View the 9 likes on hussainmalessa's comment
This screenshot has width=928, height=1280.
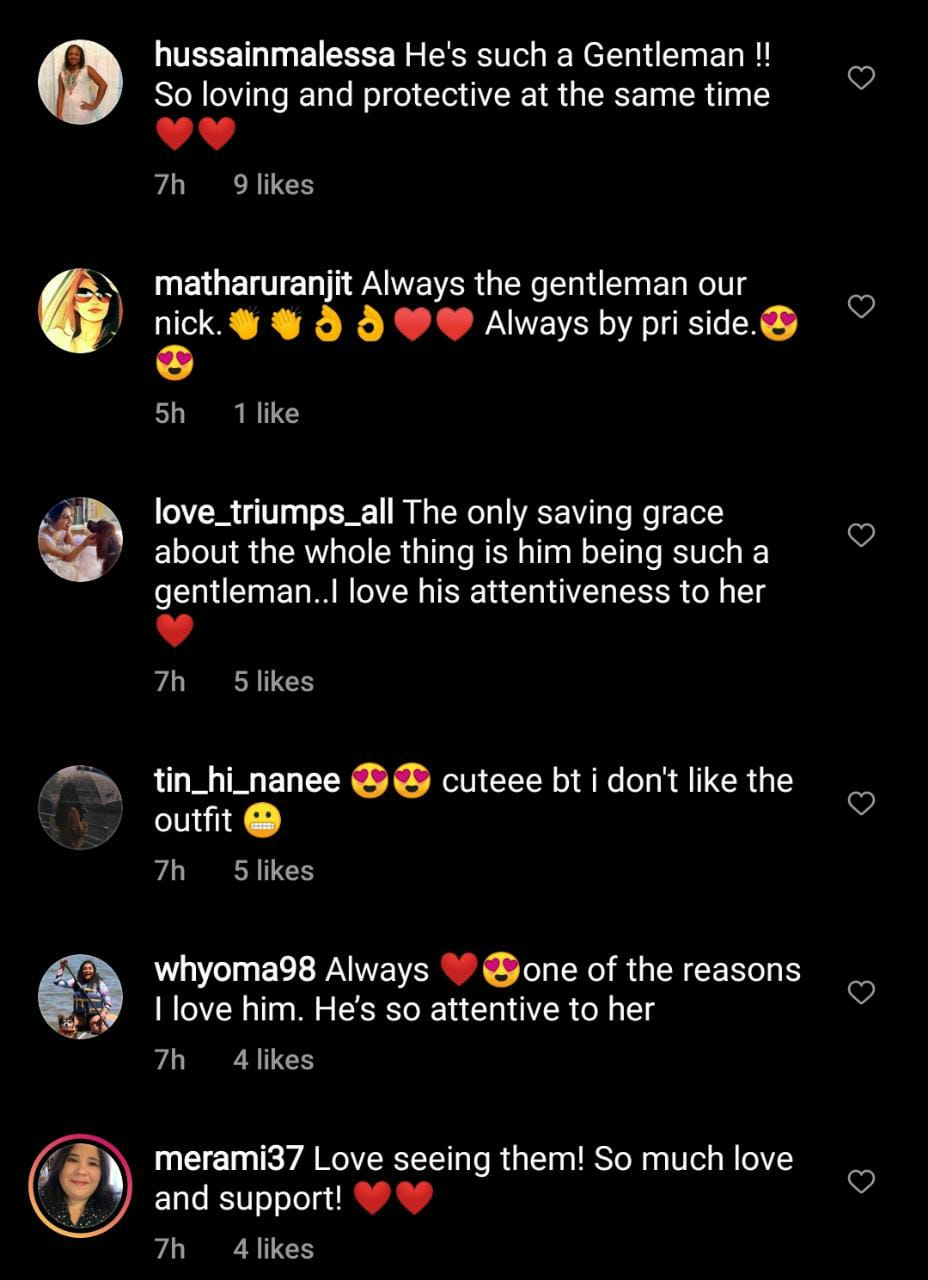coord(273,185)
